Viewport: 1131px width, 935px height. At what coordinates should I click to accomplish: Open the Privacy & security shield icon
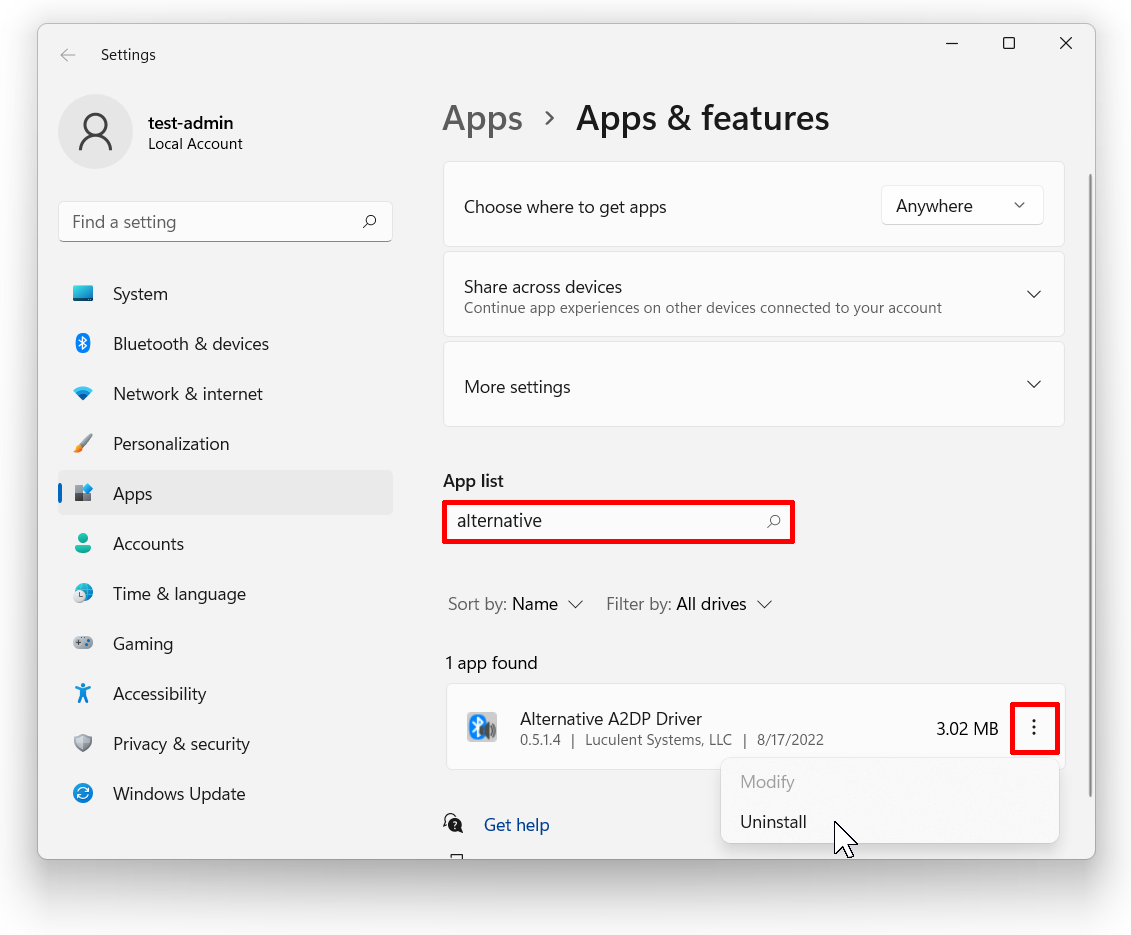click(x=83, y=744)
